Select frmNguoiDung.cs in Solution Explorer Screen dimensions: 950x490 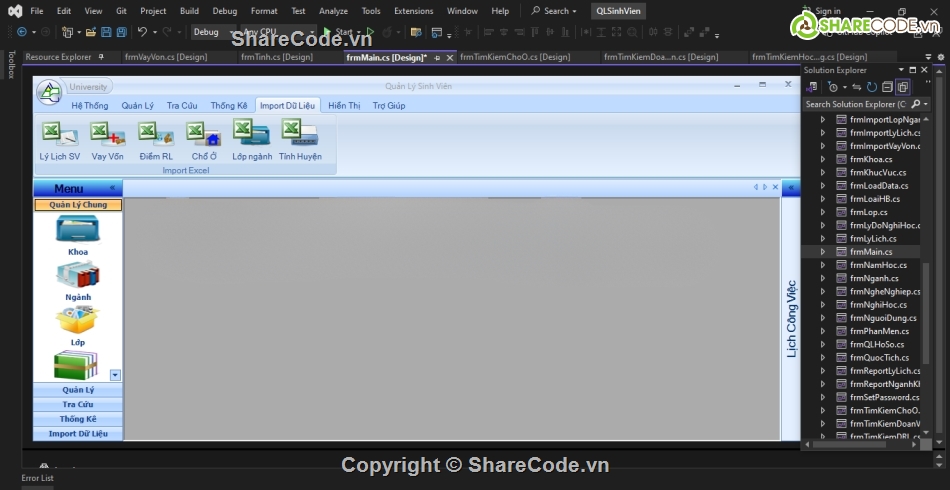pos(883,318)
